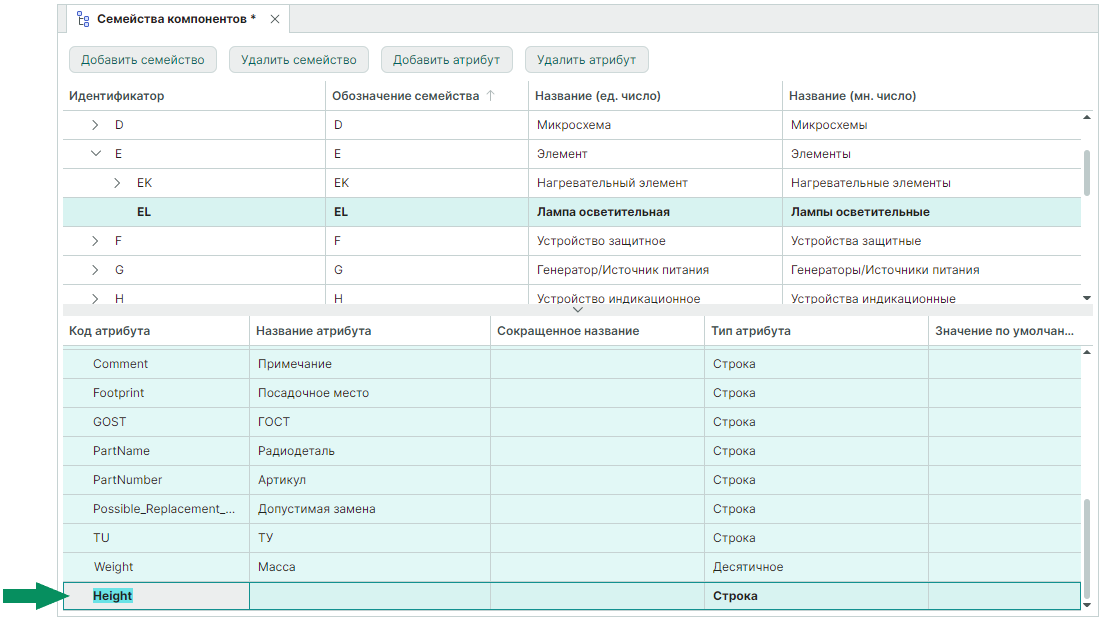Click the Добавить атрибут button

point(446,60)
